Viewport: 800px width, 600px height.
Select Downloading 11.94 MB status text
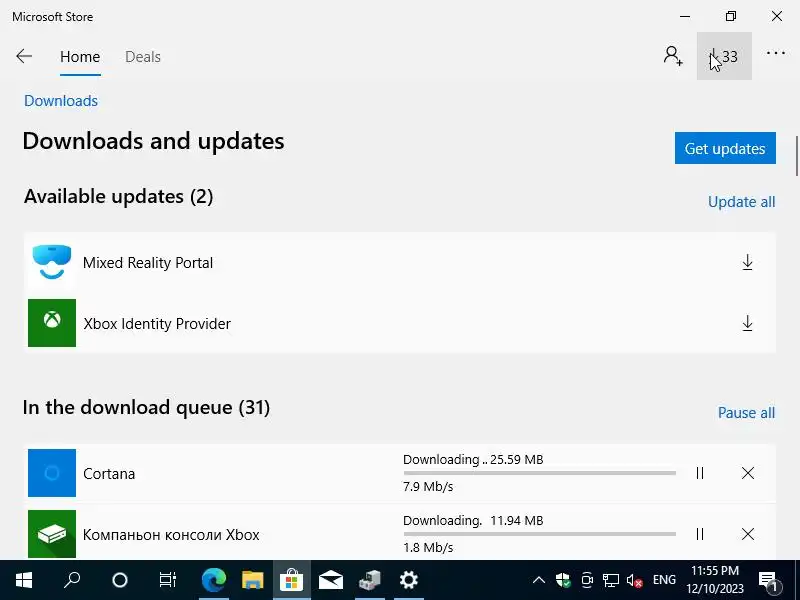click(473, 520)
